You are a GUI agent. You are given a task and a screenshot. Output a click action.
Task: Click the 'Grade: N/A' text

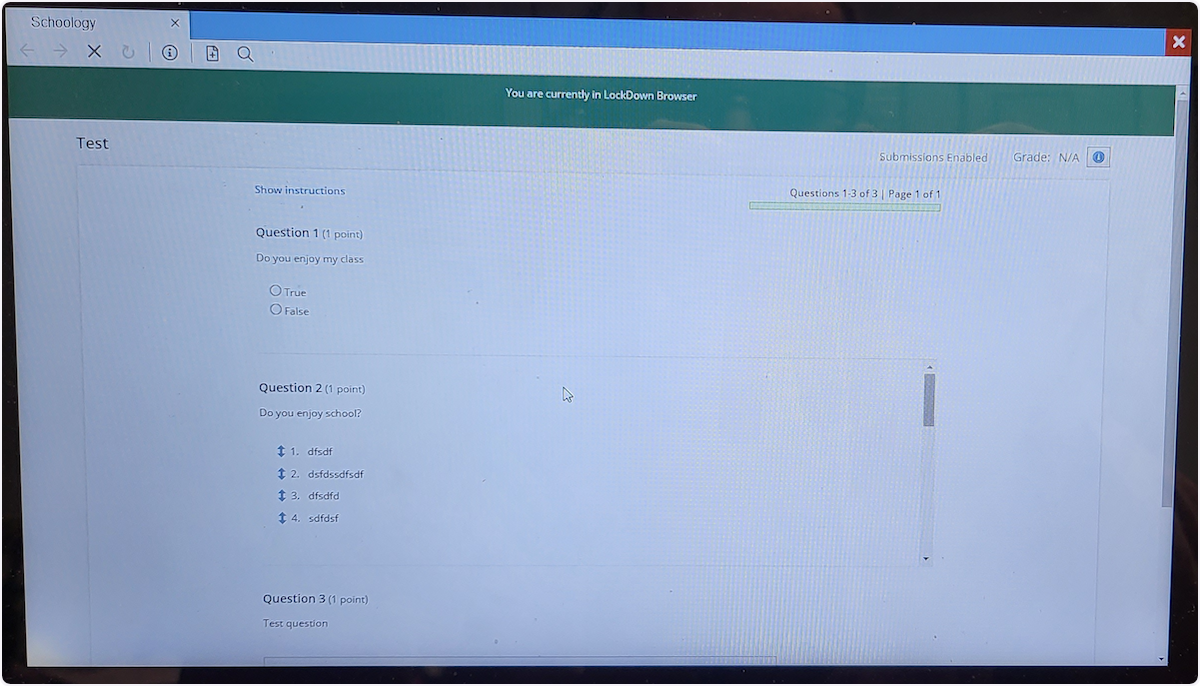(1046, 157)
